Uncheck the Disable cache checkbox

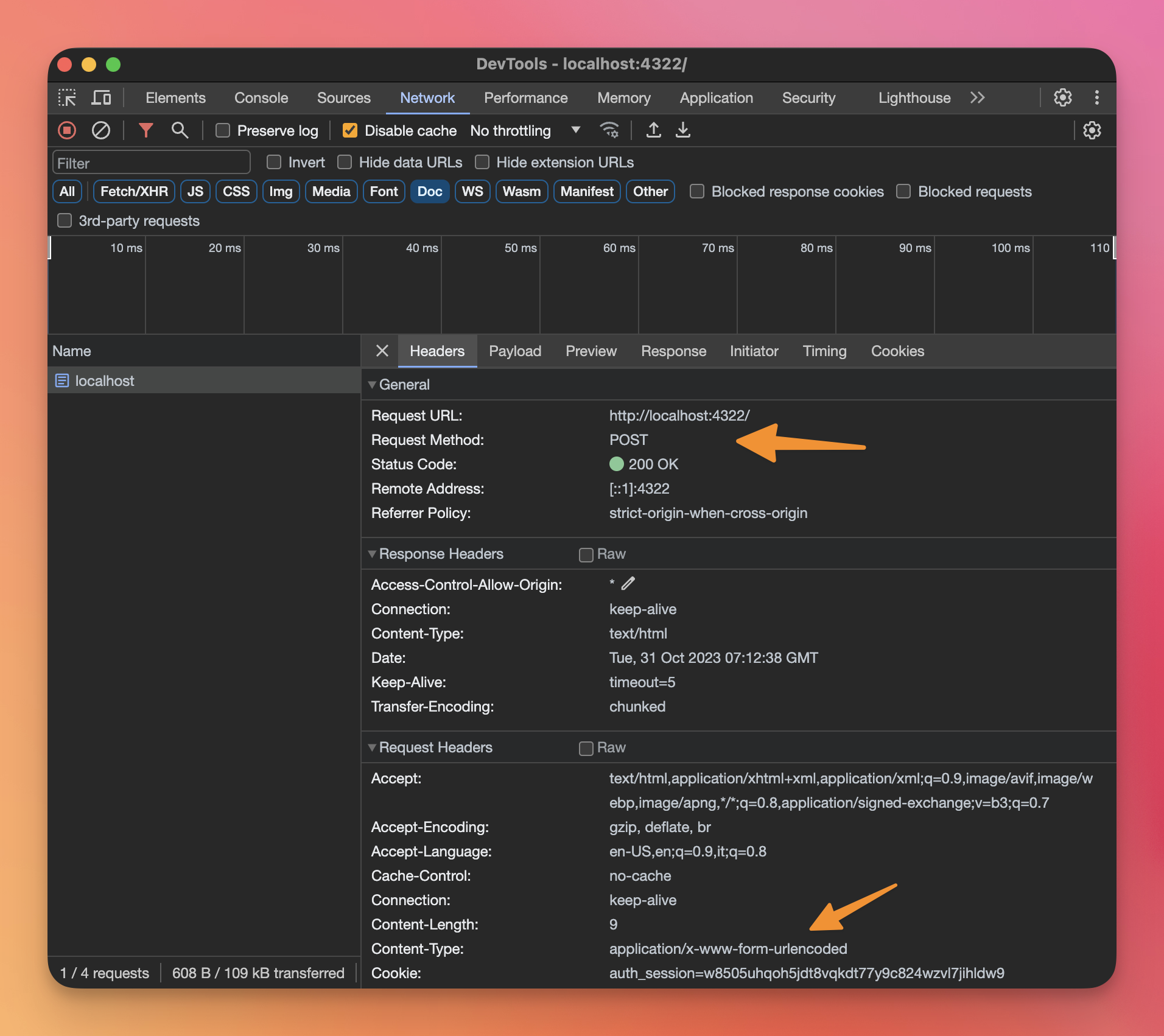(350, 131)
